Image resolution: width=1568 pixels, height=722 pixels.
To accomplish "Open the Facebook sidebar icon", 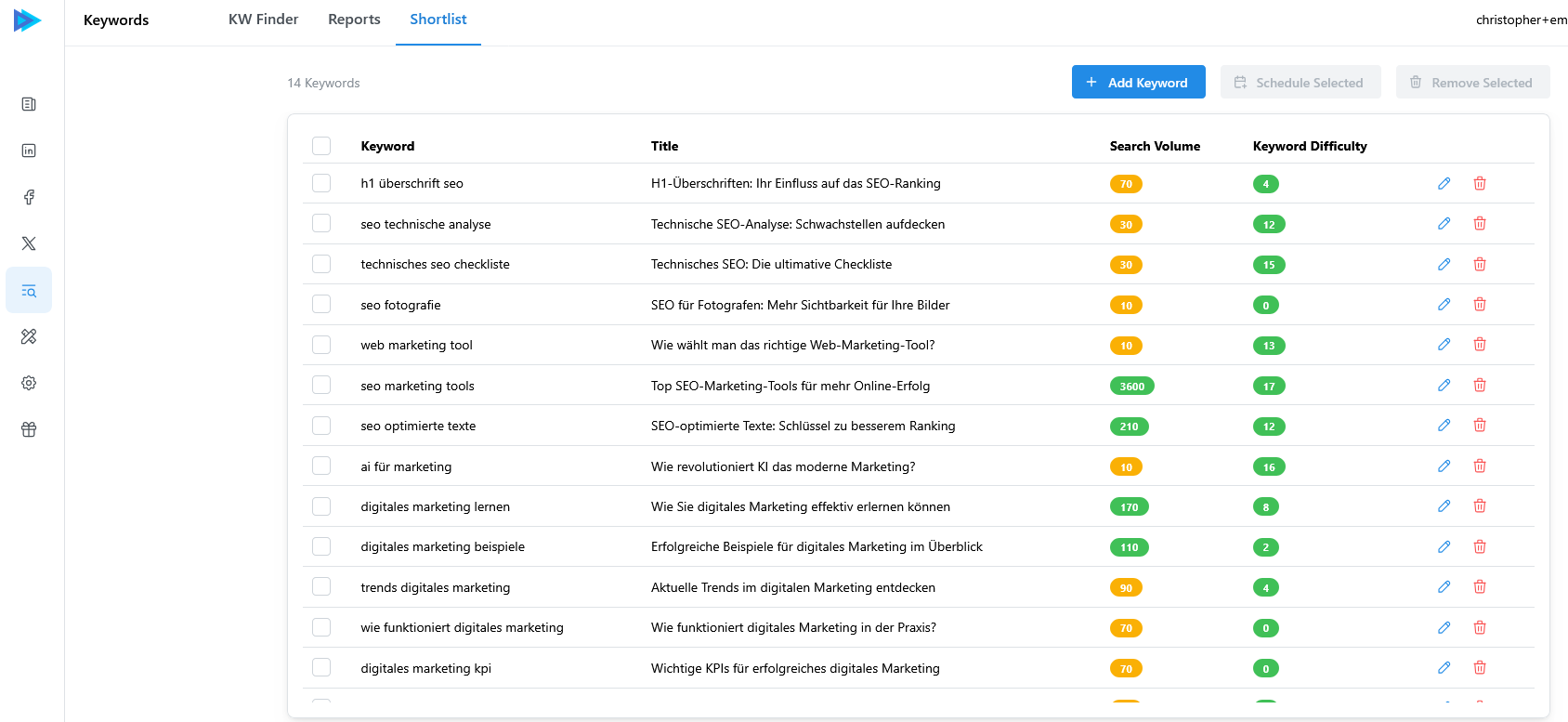I will 29,197.
